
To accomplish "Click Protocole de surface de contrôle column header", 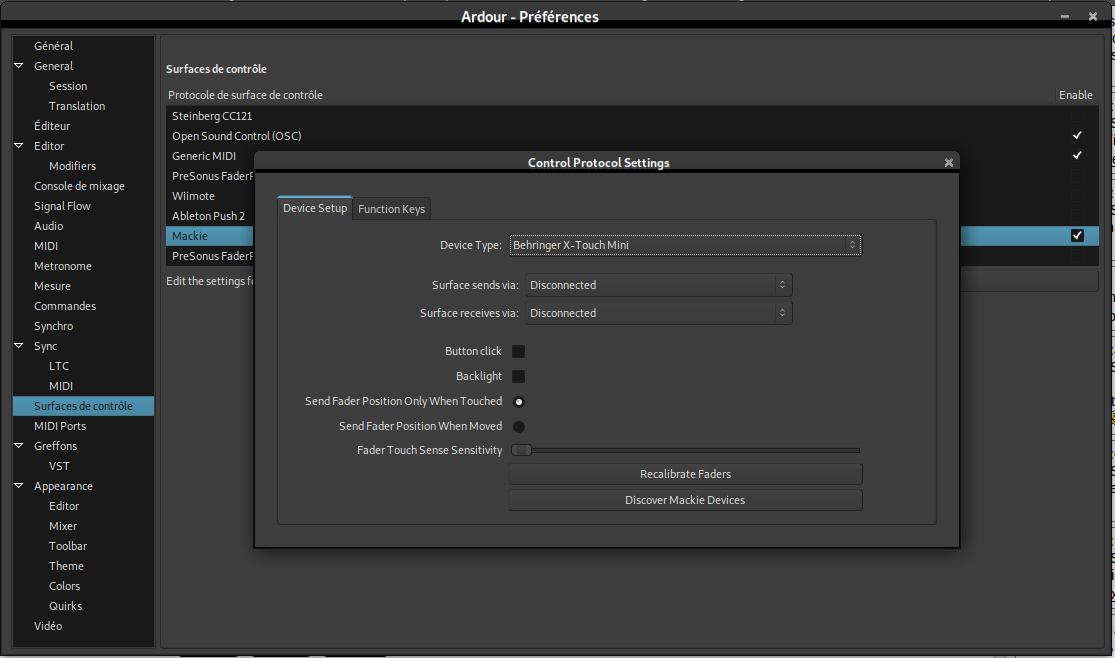I will click(x=245, y=95).
